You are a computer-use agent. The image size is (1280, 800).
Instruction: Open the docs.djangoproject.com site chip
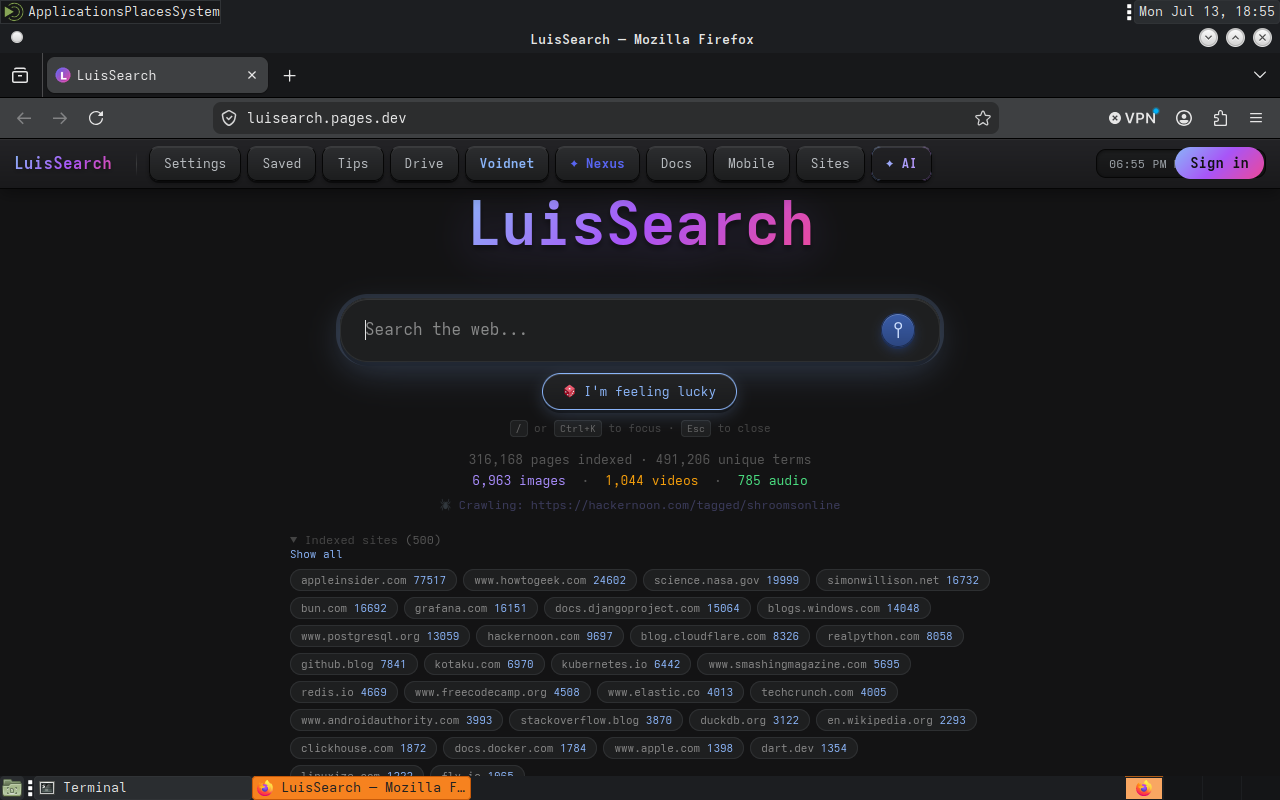point(647,608)
